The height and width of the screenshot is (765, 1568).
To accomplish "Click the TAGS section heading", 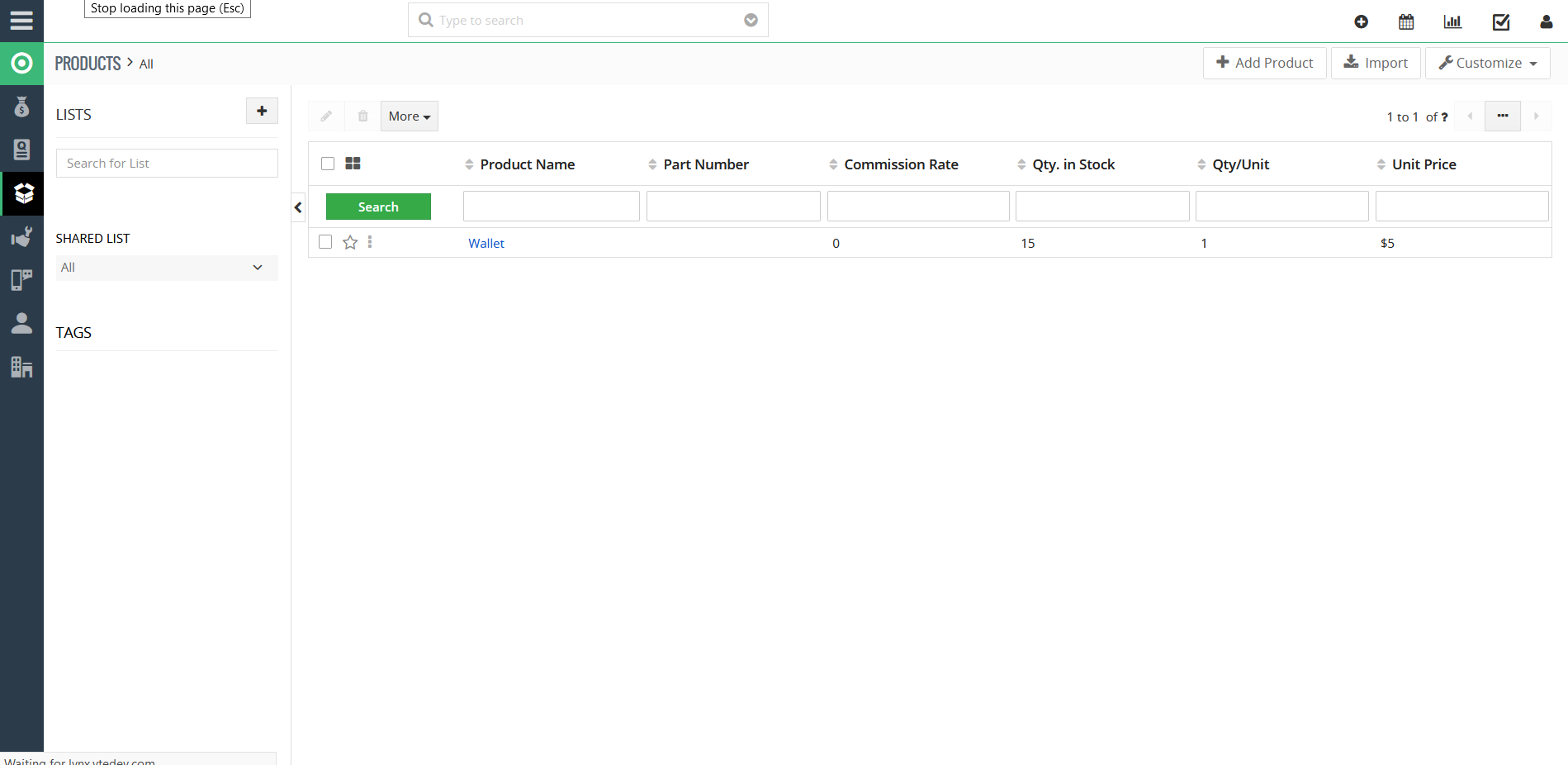I will pos(73,333).
